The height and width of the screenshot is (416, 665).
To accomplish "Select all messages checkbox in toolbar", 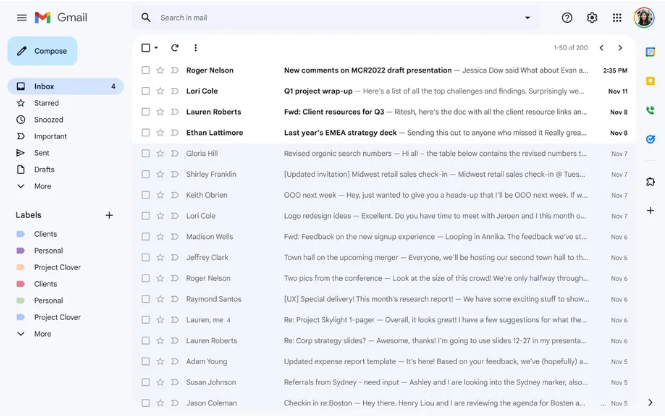I will 145,47.
